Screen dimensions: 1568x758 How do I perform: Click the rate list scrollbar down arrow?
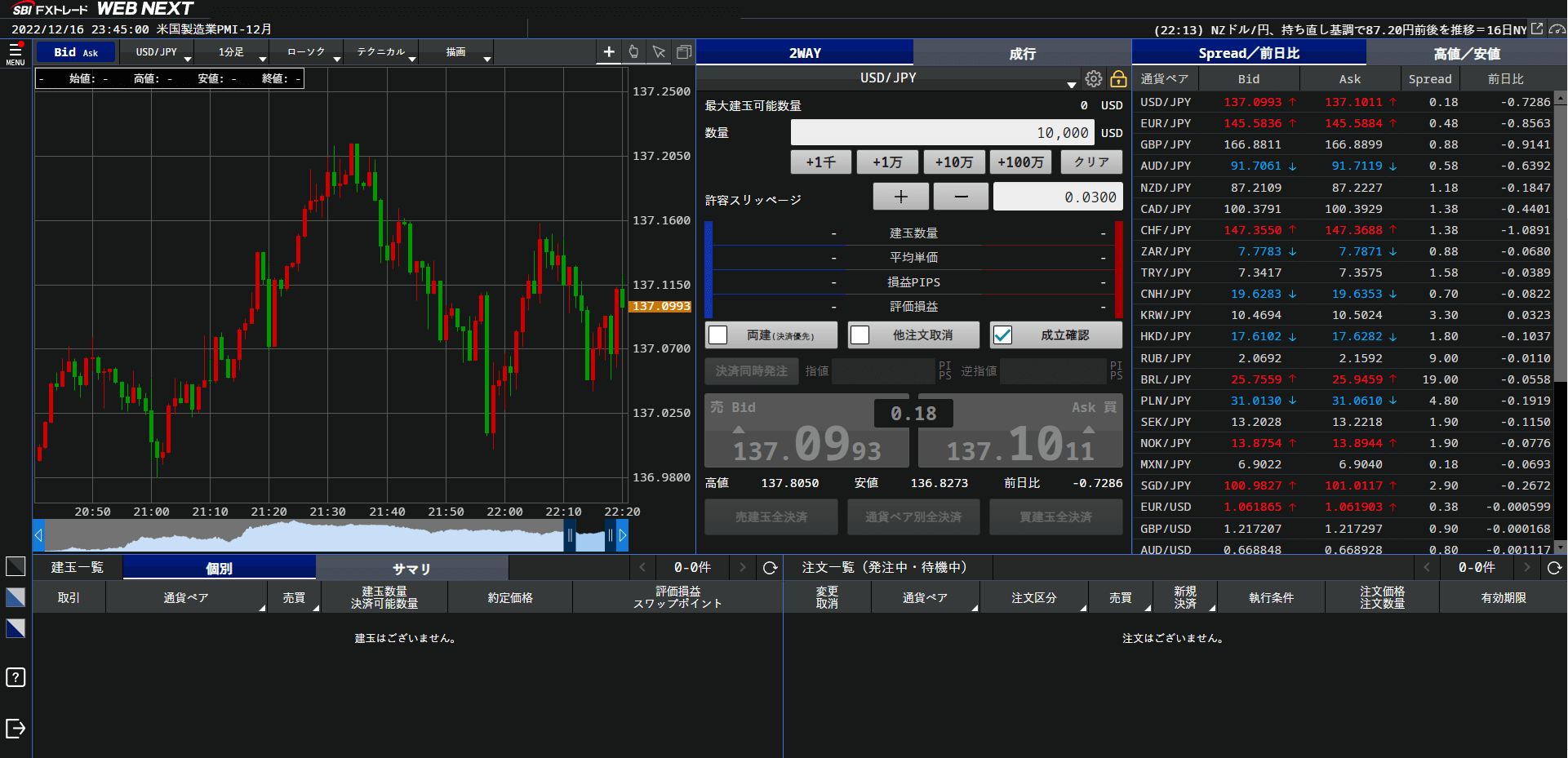click(x=1560, y=547)
